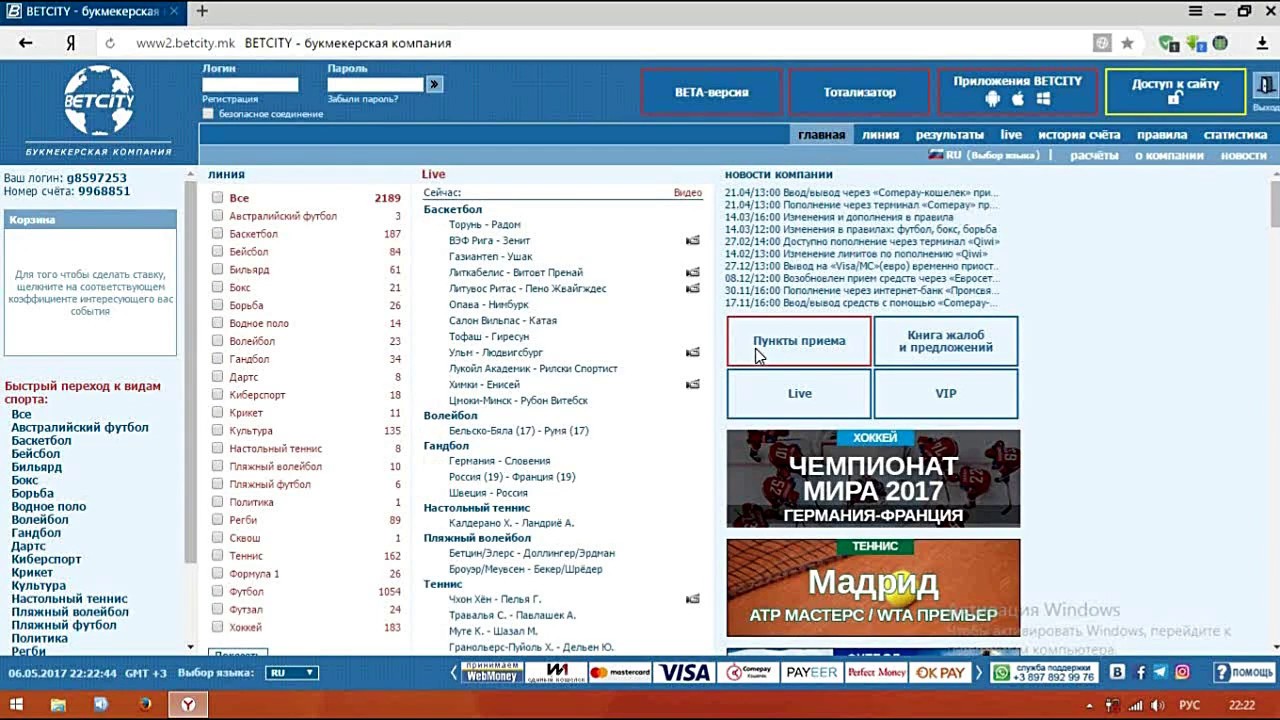
Task: Go to the 'статистика' menu tab
Action: (1236, 135)
